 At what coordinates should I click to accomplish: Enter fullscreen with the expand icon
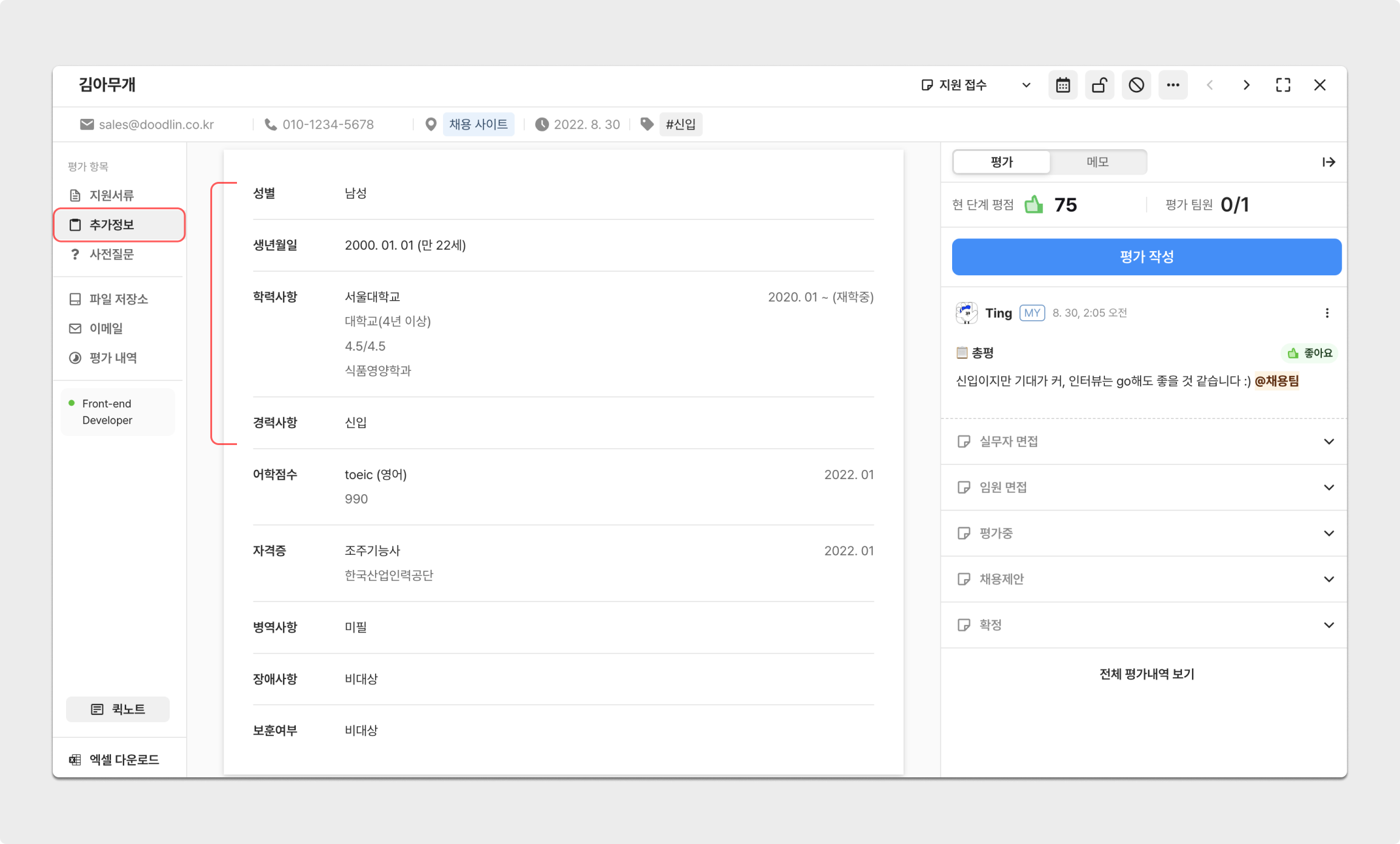(x=1283, y=85)
